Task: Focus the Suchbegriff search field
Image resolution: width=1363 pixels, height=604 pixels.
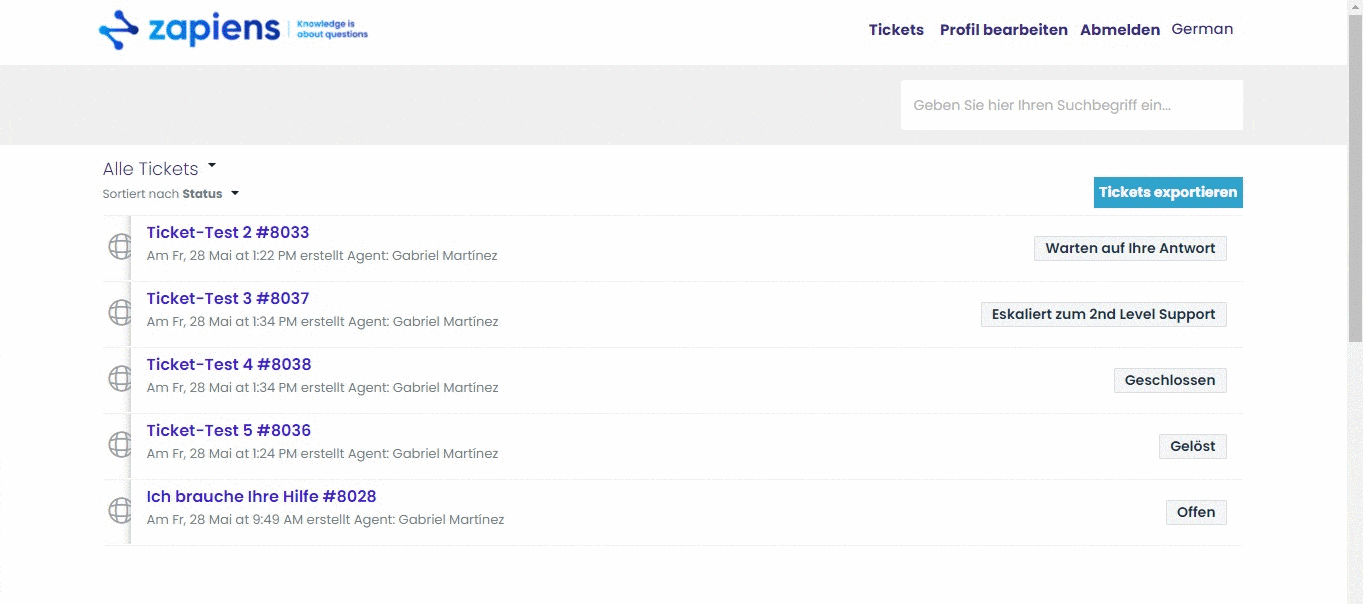Action: coord(1072,105)
